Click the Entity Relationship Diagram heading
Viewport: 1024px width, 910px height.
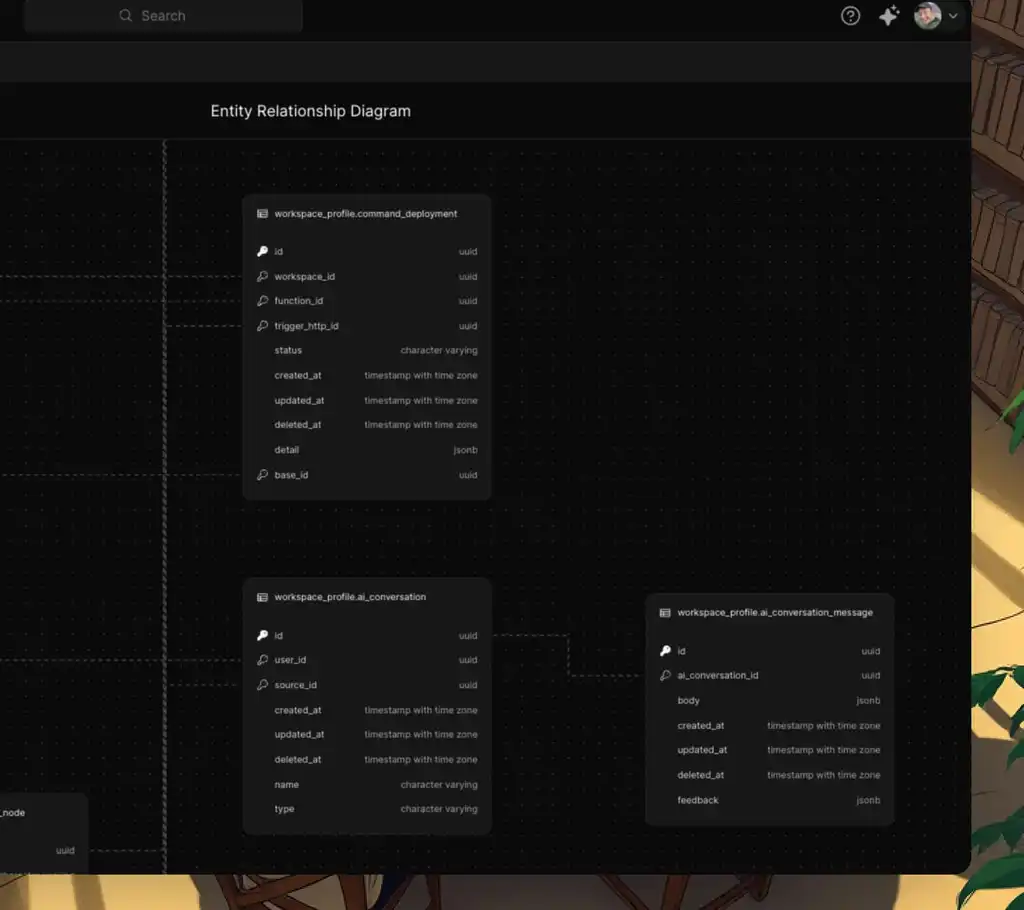pyautogui.click(x=310, y=111)
